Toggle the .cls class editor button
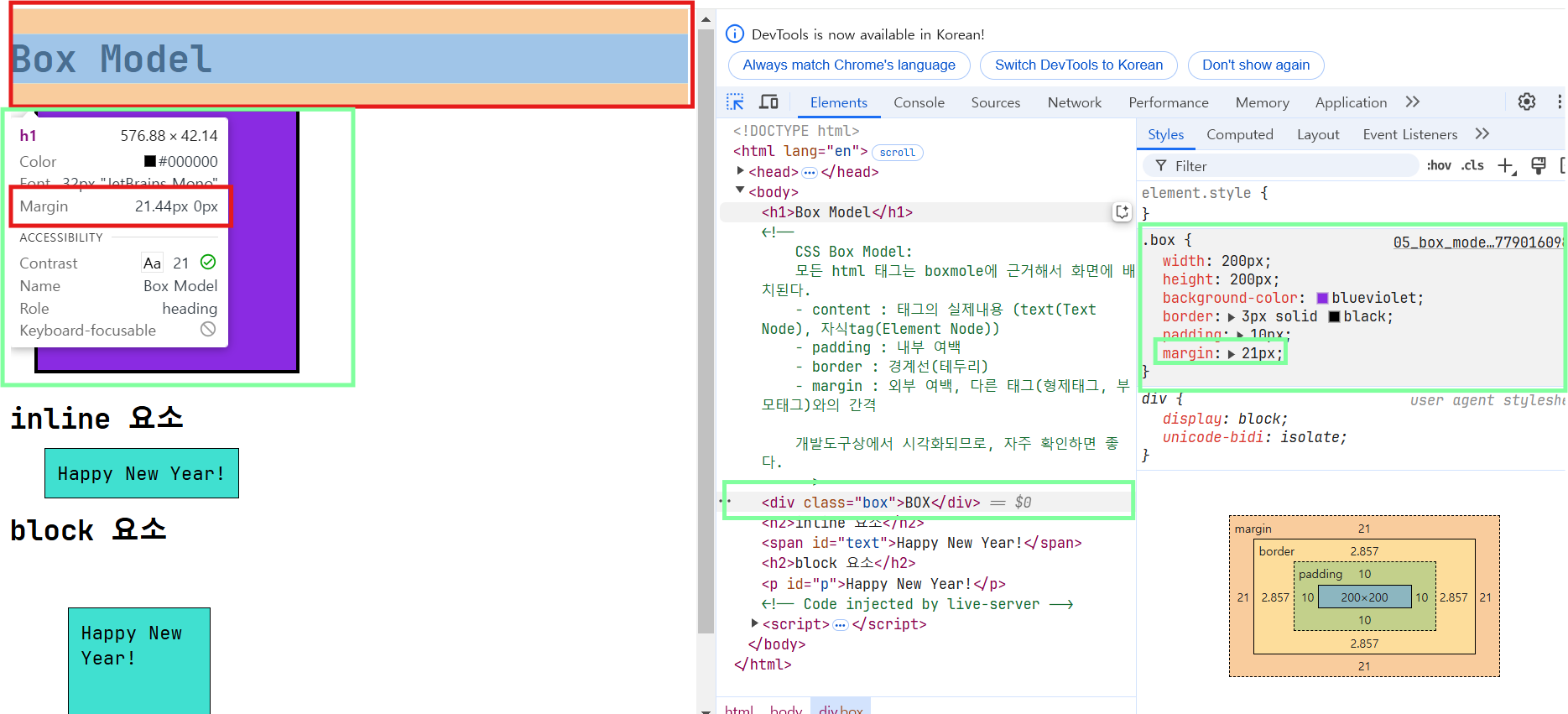 pos(1472,165)
